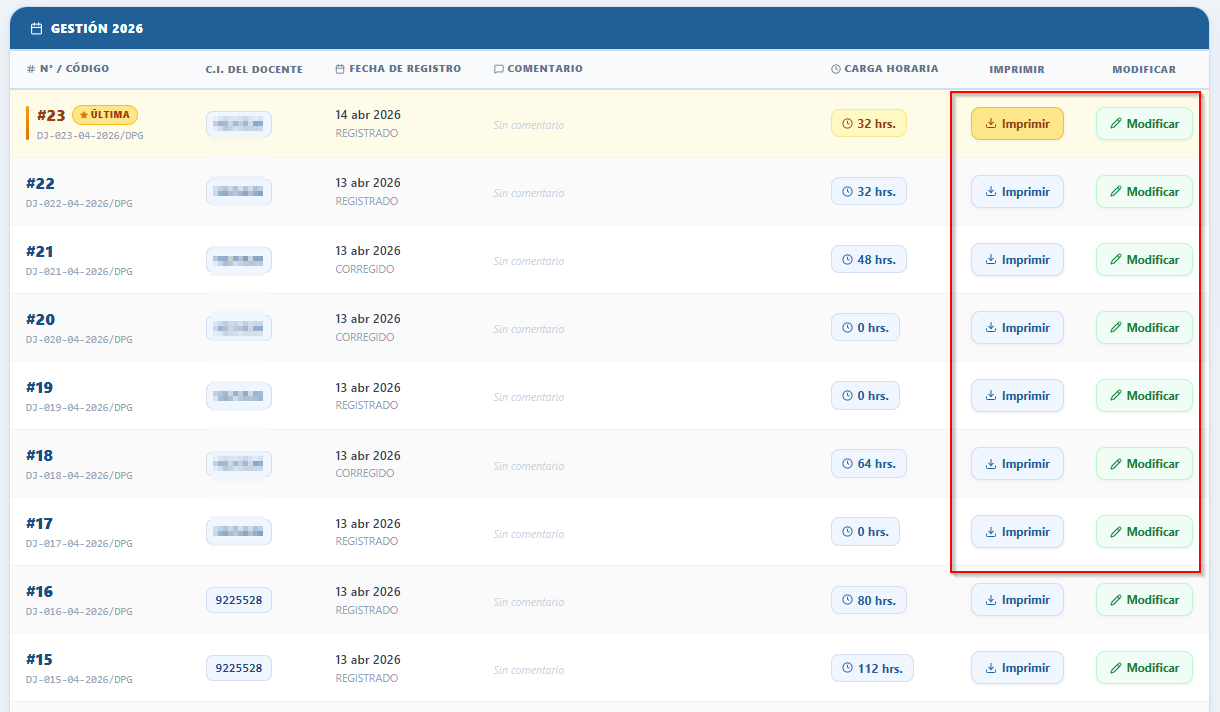Click the Imprimir button for record #23
This screenshot has height=712, width=1220.
[x=1017, y=124]
